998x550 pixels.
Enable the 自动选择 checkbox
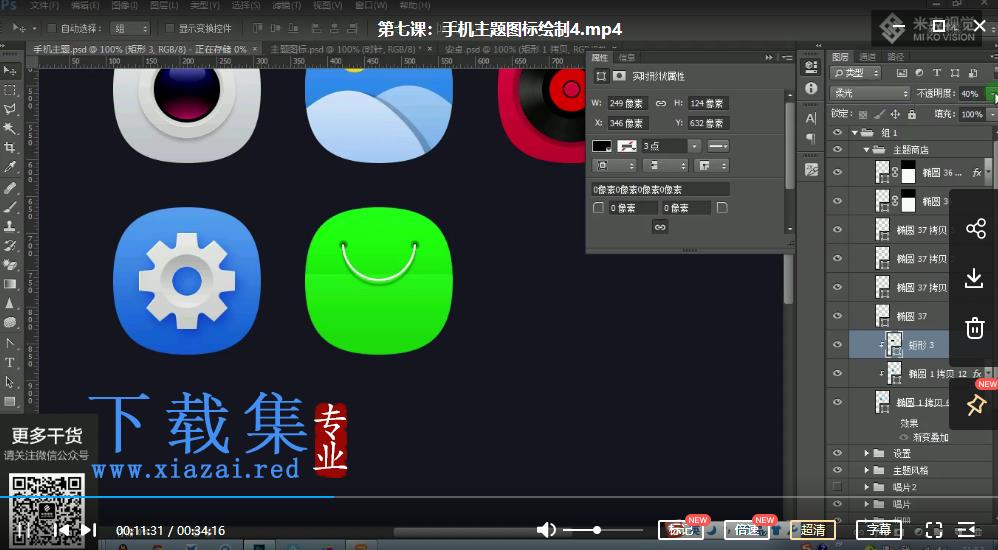point(52,29)
